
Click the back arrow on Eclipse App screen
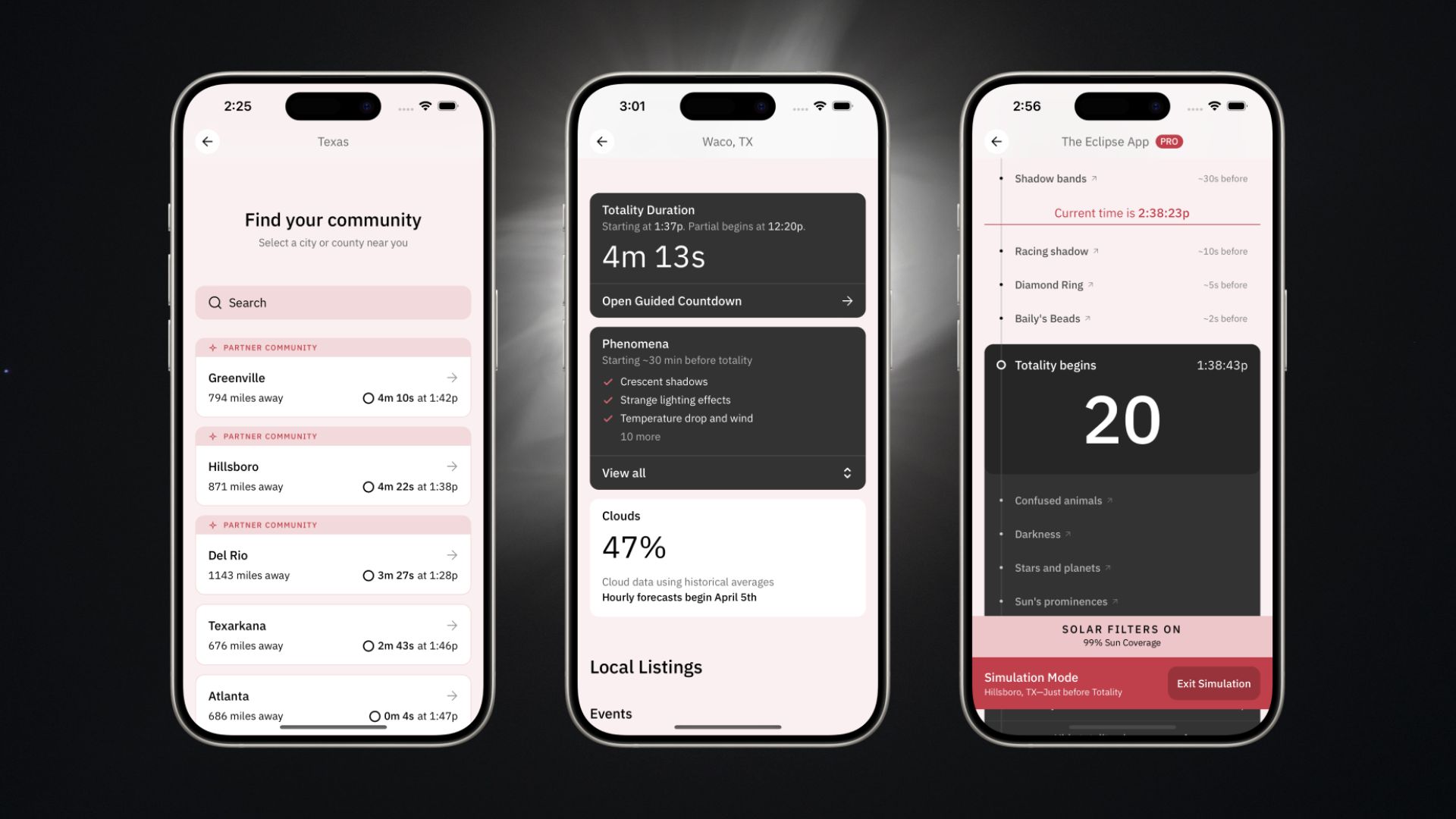[x=996, y=141]
